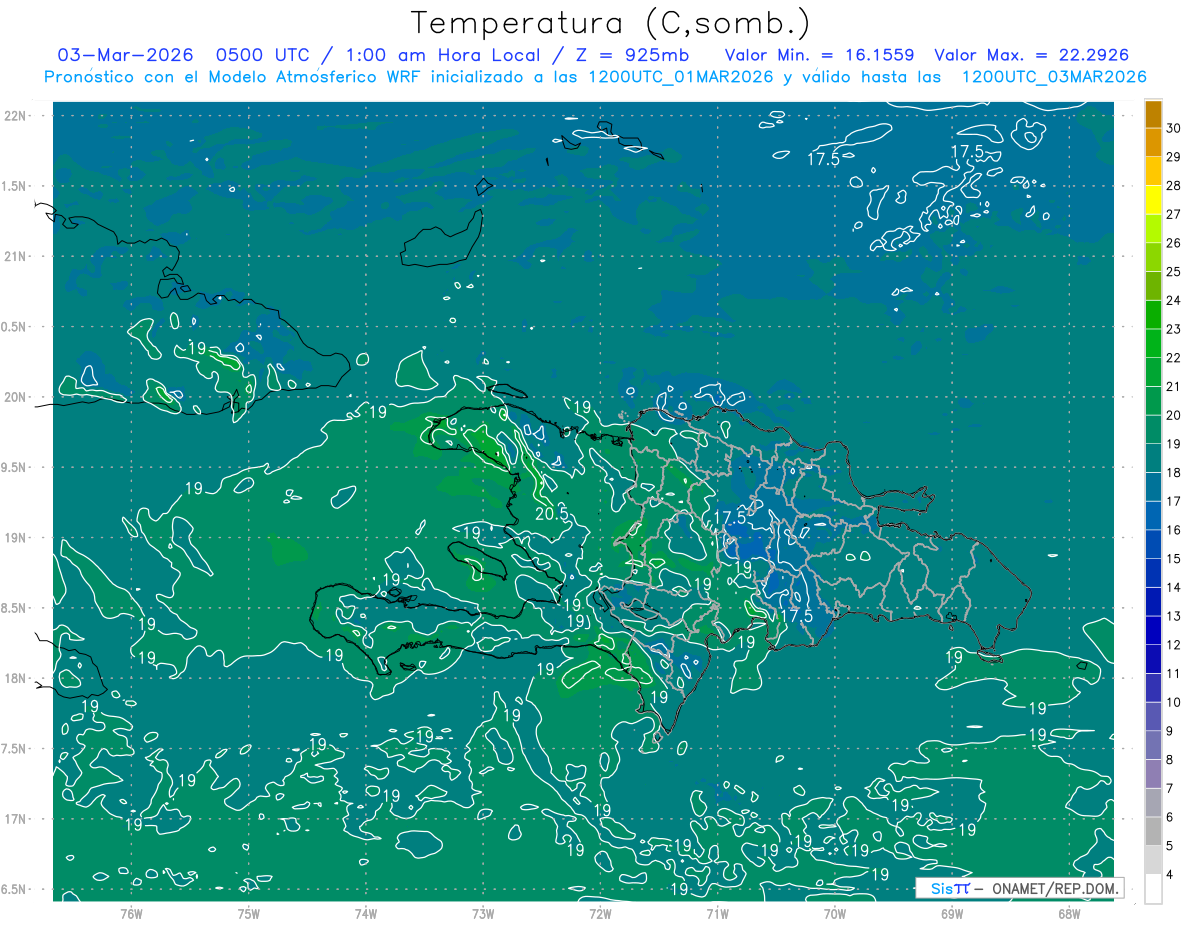Click the "Valor Max. = 22.2926" value
The image size is (1200, 927).
tap(1030, 55)
